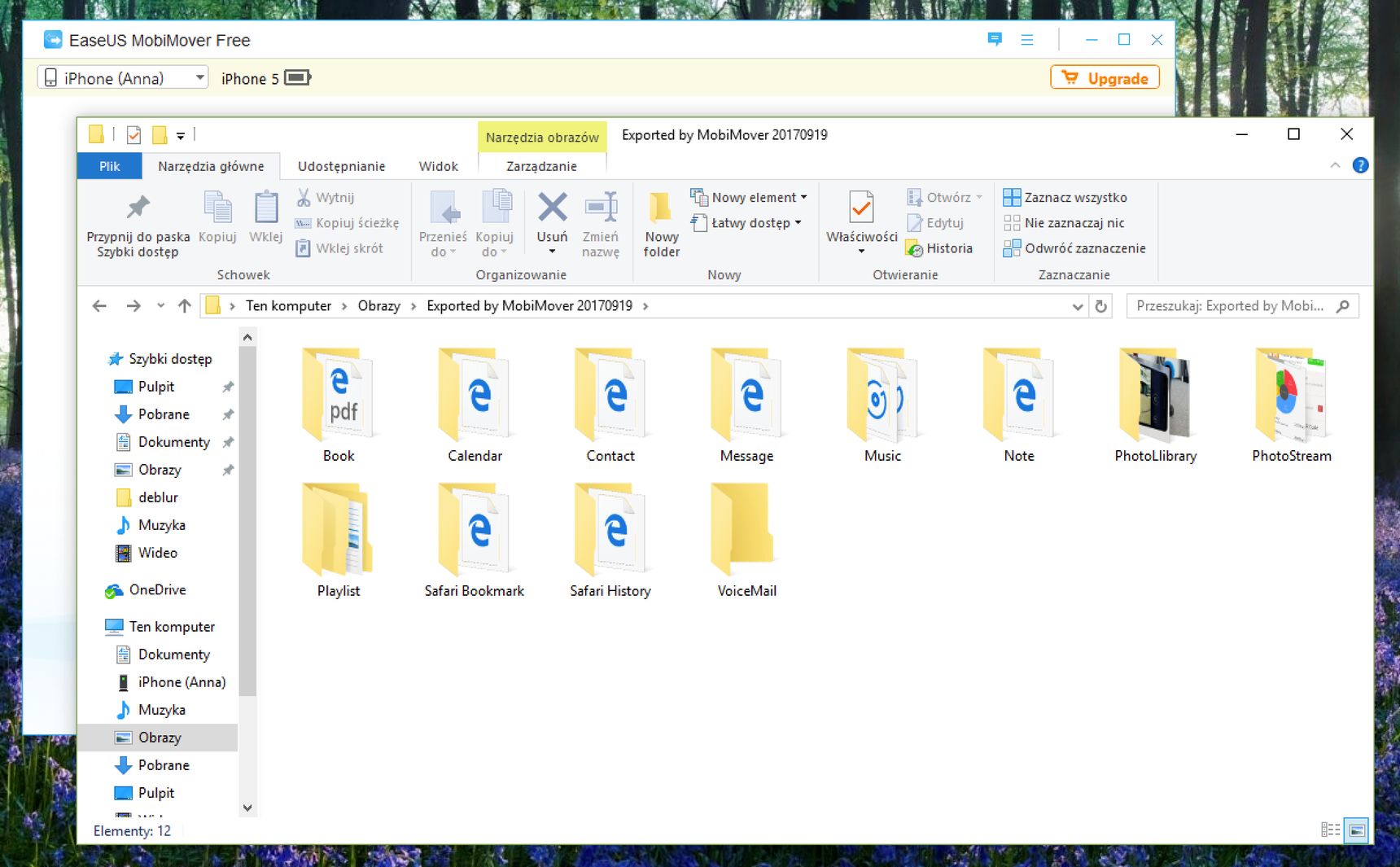Open the Plik menu tab
The image size is (1400, 867).
(x=110, y=166)
